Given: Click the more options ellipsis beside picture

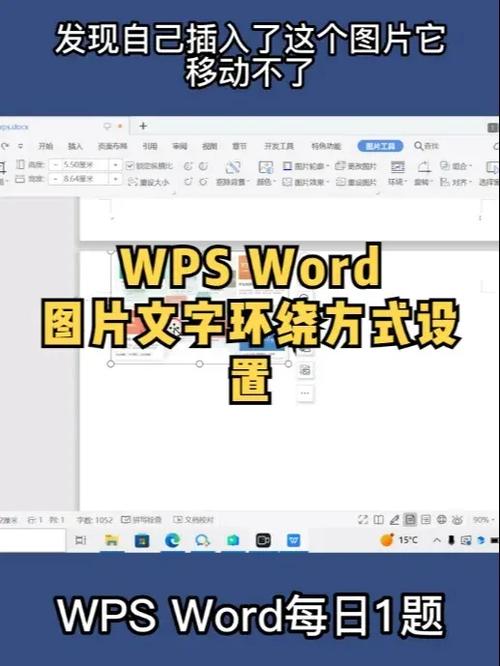Looking at the screenshot, I should coord(305,393).
